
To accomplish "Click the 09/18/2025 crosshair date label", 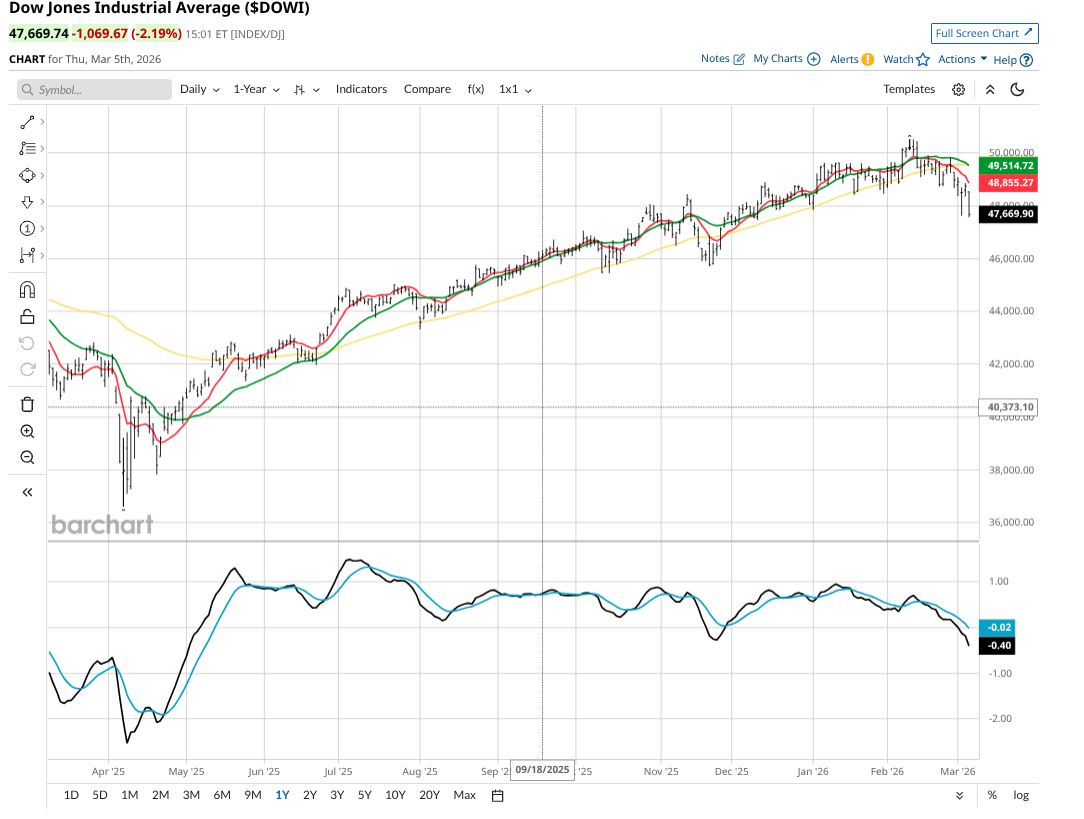I will point(542,770).
